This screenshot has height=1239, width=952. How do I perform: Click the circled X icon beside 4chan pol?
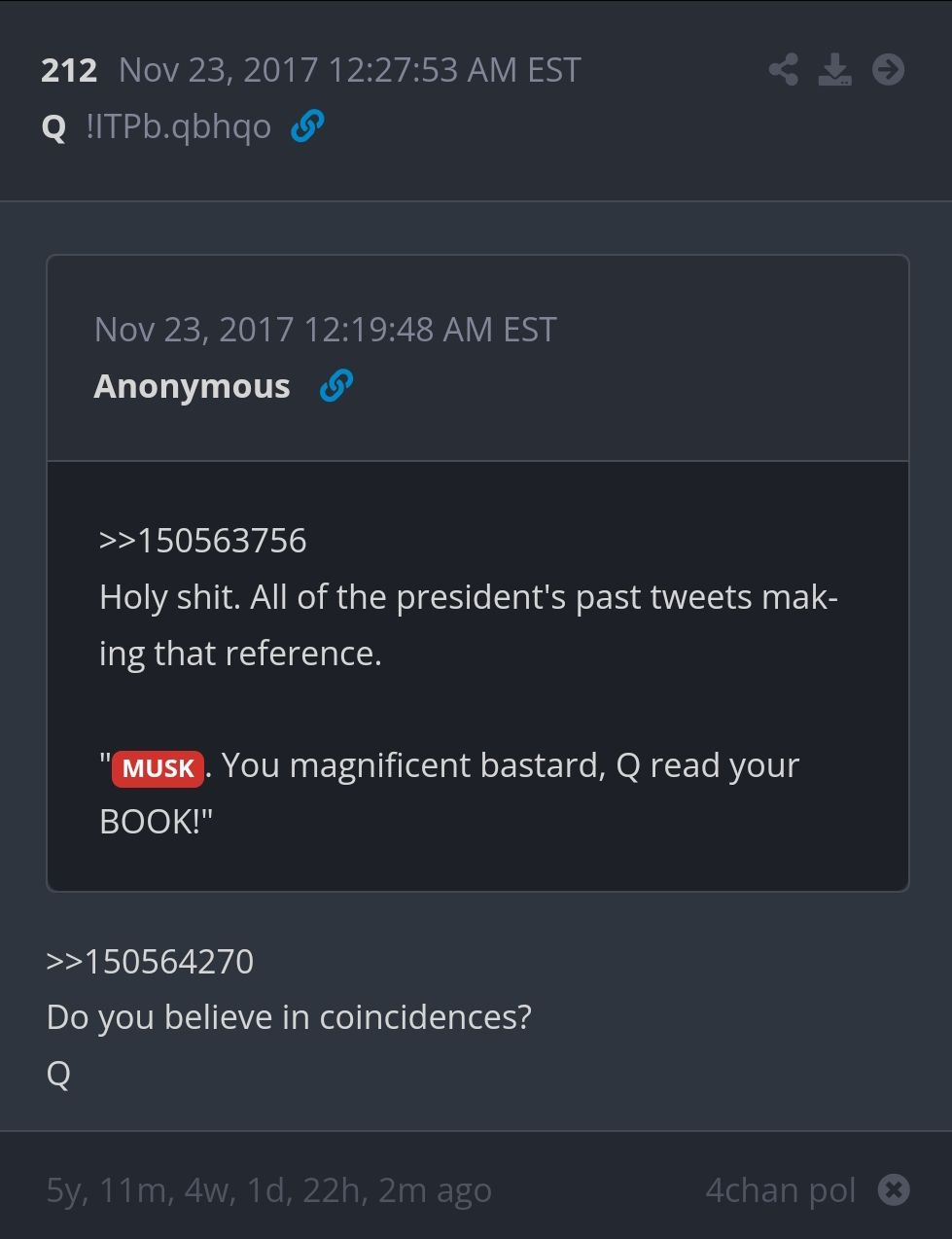(x=894, y=1189)
